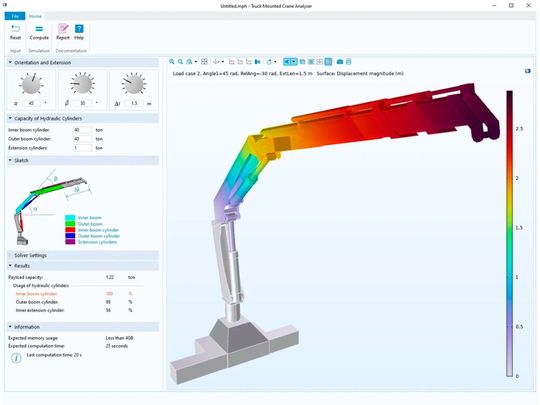Viewport: 540px width, 405px height.
Task: Open the scene light dropdown arrow
Action: (294, 62)
